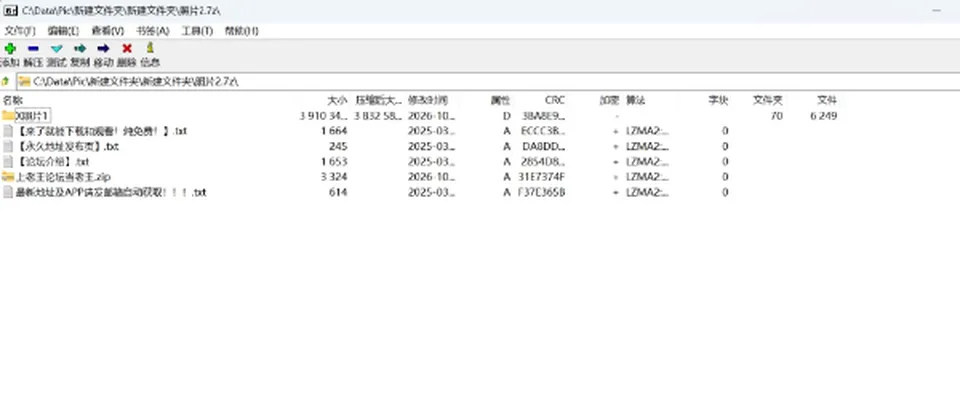Viewport: 960px width, 398px height.
Task: Click the green plus Add (添加) toolbar icon
Action: tap(10, 49)
